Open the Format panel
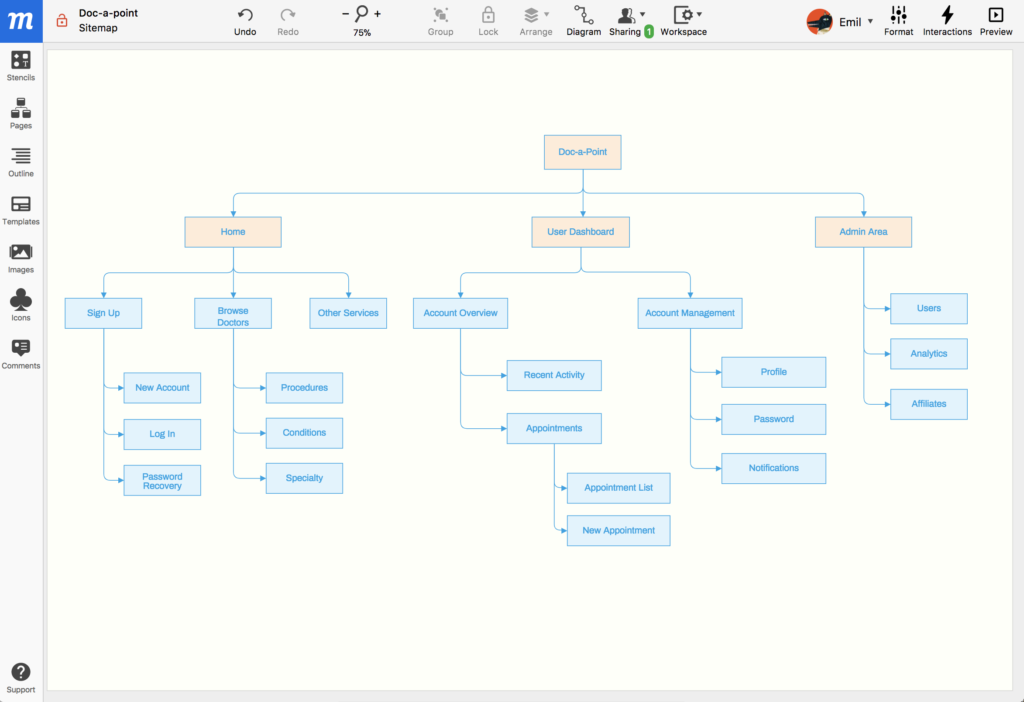Viewport: 1024px width, 702px height. tap(898, 21)
